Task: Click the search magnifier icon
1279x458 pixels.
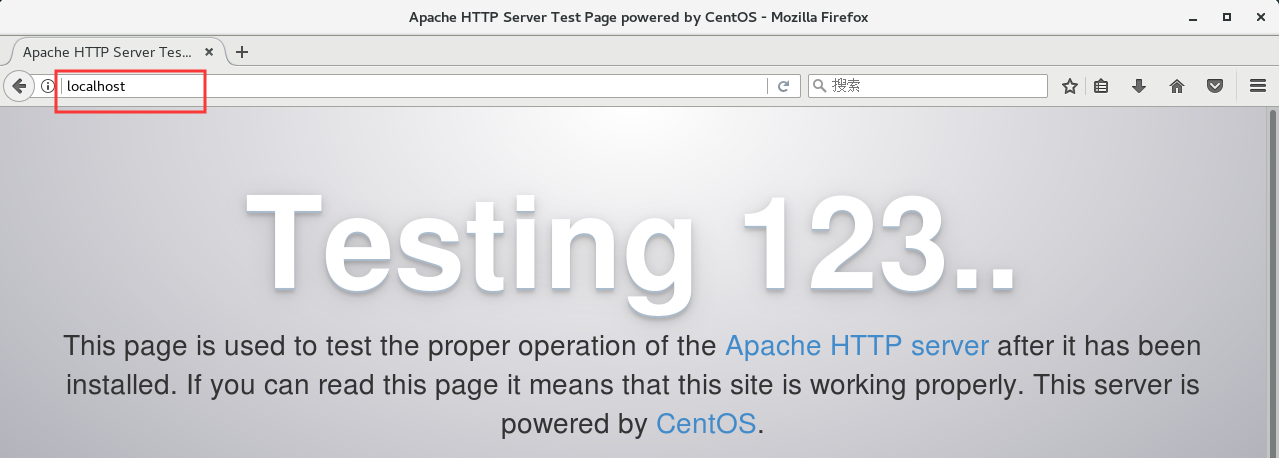Action: click(x=819, y=86)
